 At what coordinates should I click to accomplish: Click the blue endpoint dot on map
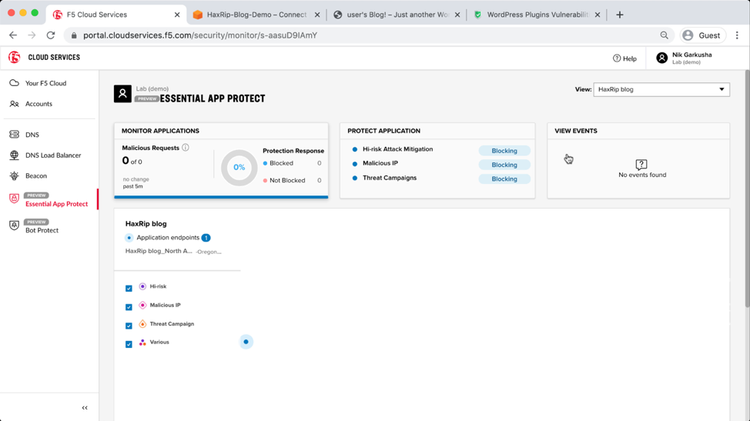click(246, 342)
